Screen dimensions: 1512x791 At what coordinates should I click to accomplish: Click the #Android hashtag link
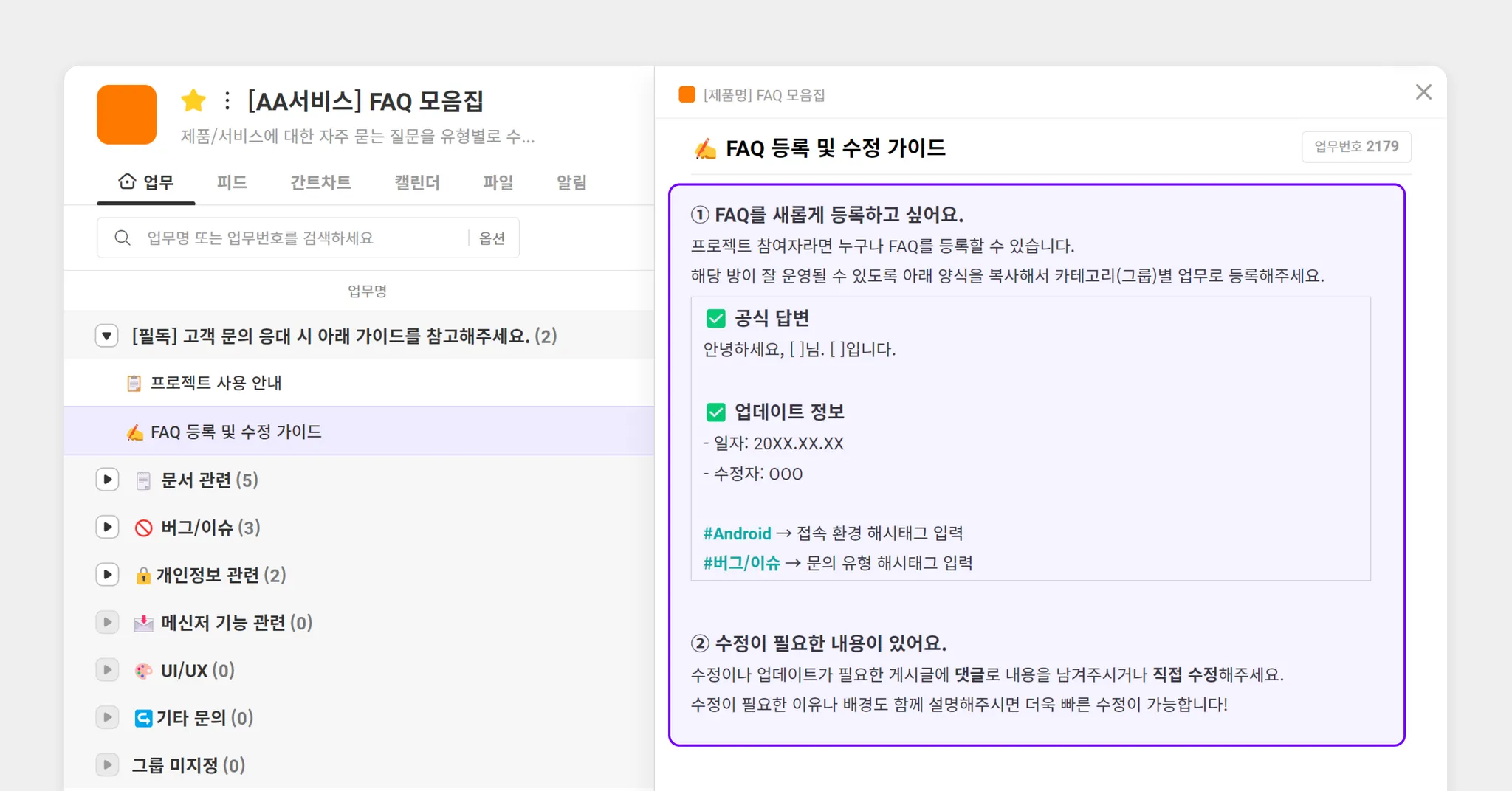coord(737,533)
